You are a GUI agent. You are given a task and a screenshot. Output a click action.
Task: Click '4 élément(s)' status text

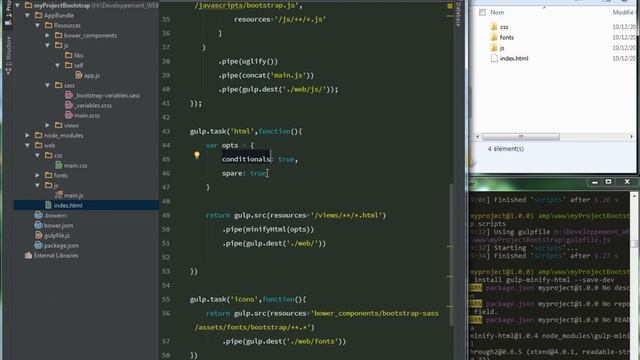pyautogui.click(x=506, y=149)
